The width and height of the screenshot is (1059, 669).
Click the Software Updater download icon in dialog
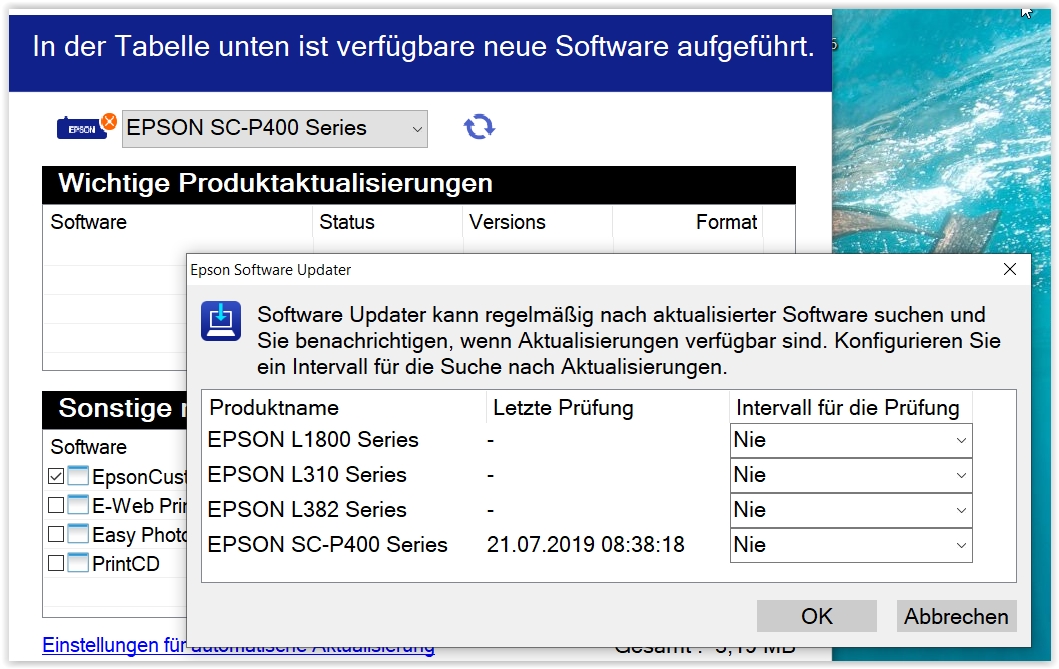click(221, 321)
